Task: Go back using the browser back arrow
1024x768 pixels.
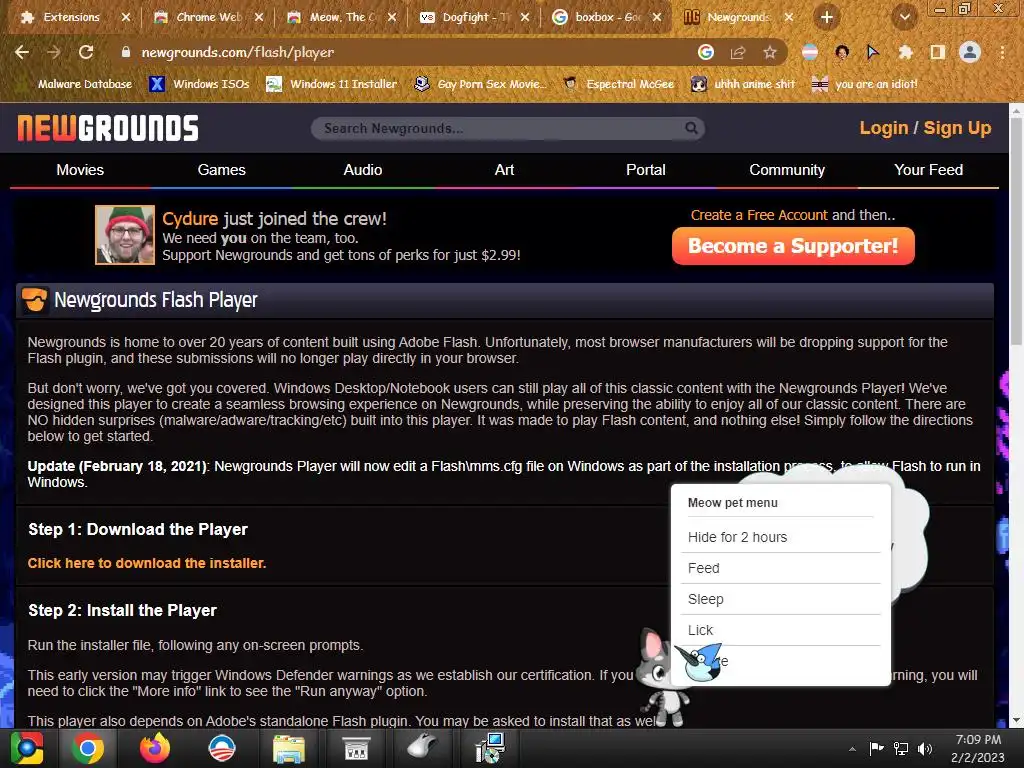Action: [22, 52]
